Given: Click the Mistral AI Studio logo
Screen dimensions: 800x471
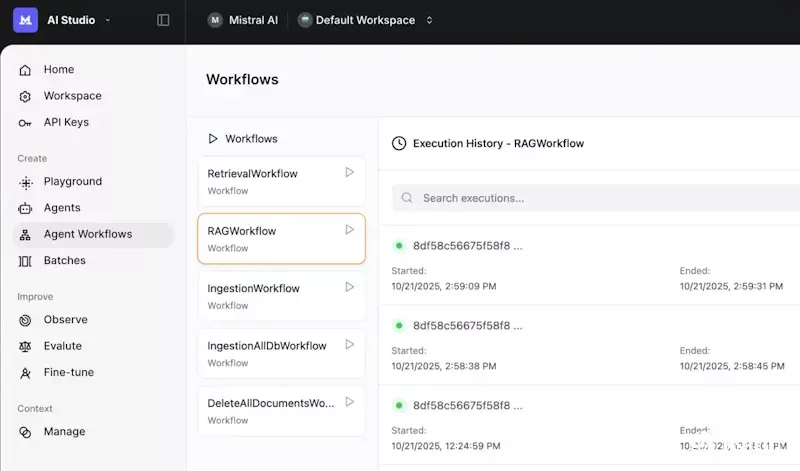Looking at the screenshot, I should tap(25, 20).
